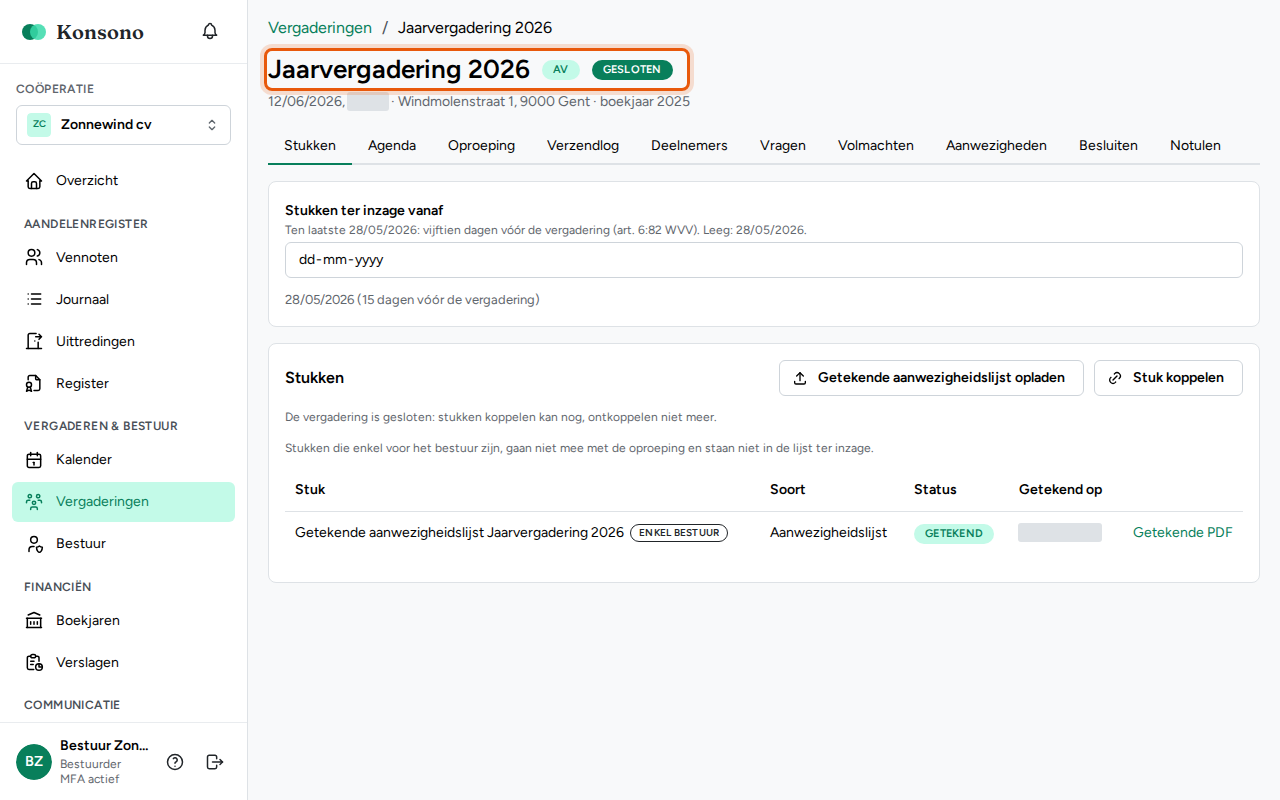Click the Vergaderingen breadcrumb link

[320, 28]
